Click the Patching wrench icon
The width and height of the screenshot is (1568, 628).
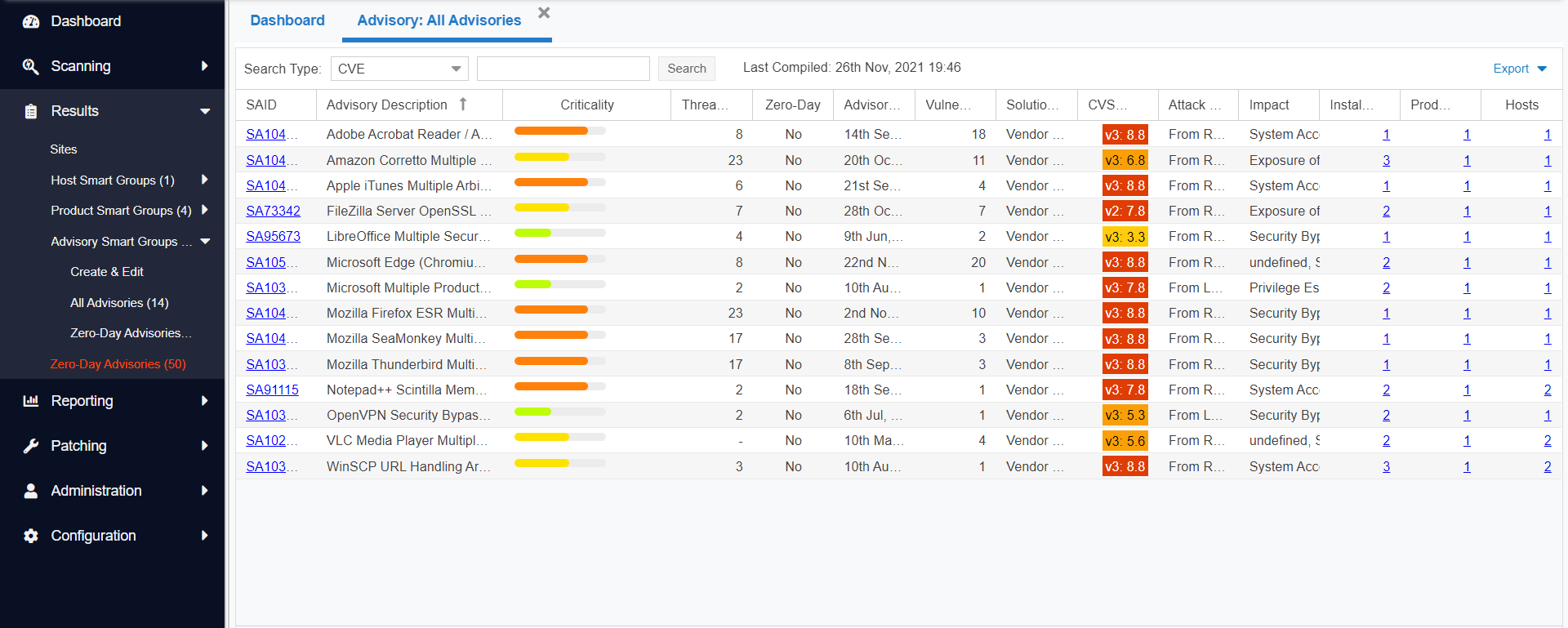pyautogui.click(x=31, y=446)
